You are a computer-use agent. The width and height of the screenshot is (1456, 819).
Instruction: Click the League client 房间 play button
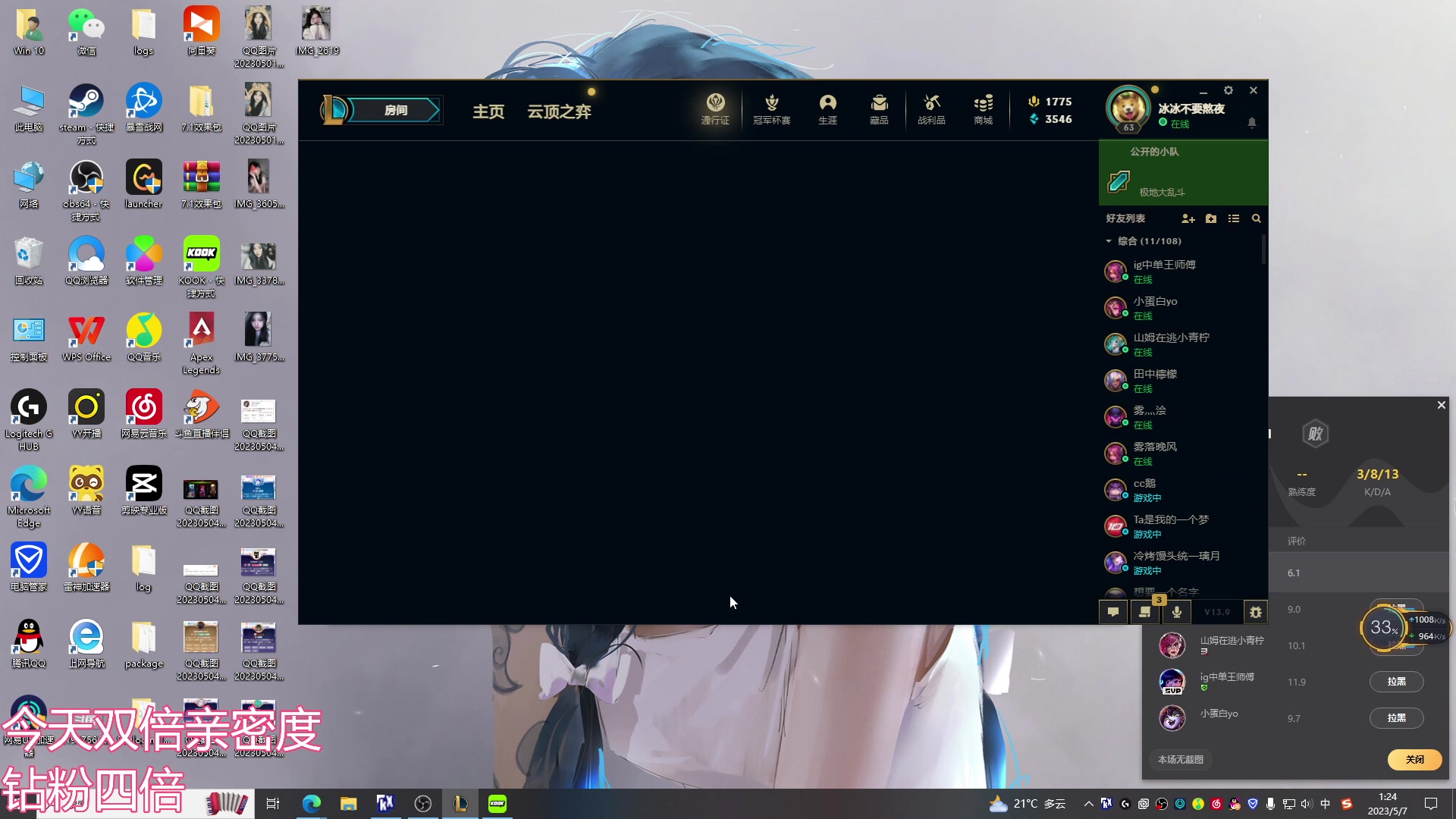point(395,111)
